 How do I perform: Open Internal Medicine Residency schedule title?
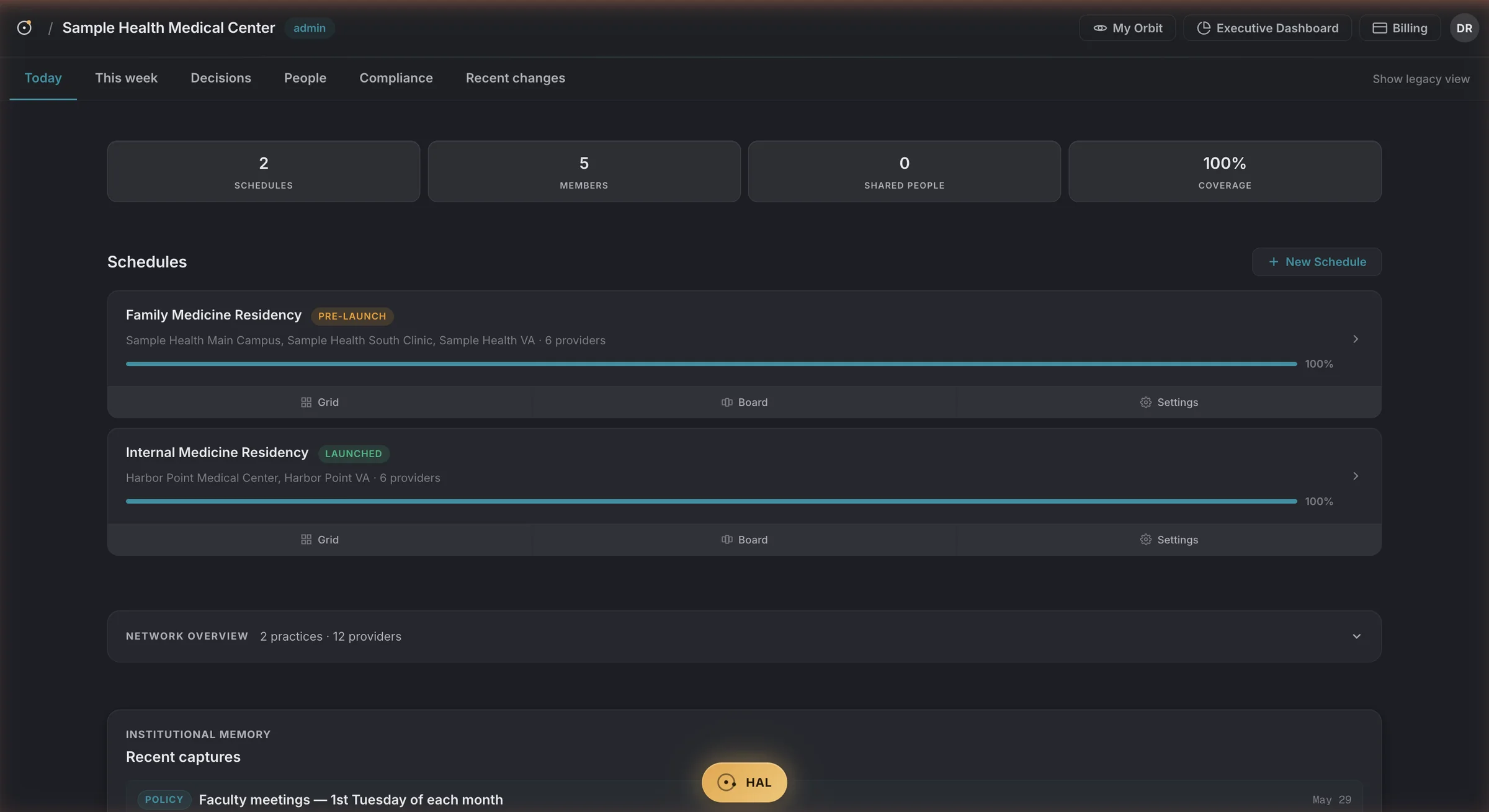pyautogui.click(x=217, y=453)
